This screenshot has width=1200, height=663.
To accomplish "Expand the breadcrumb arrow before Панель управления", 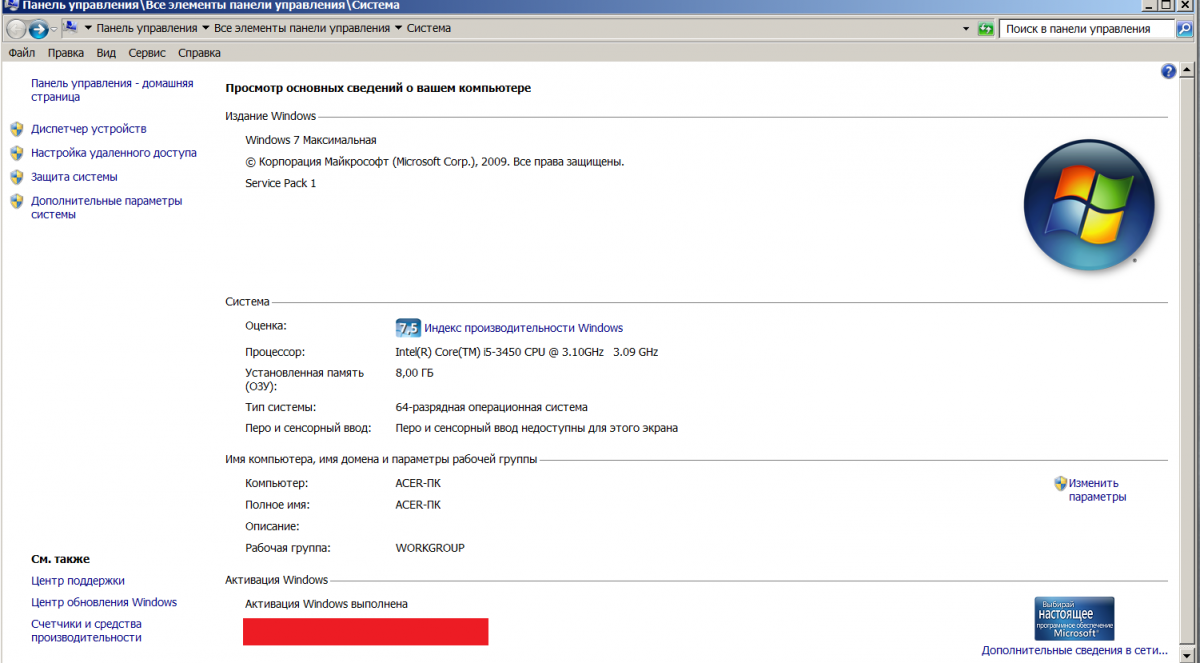I will [88, 29].
